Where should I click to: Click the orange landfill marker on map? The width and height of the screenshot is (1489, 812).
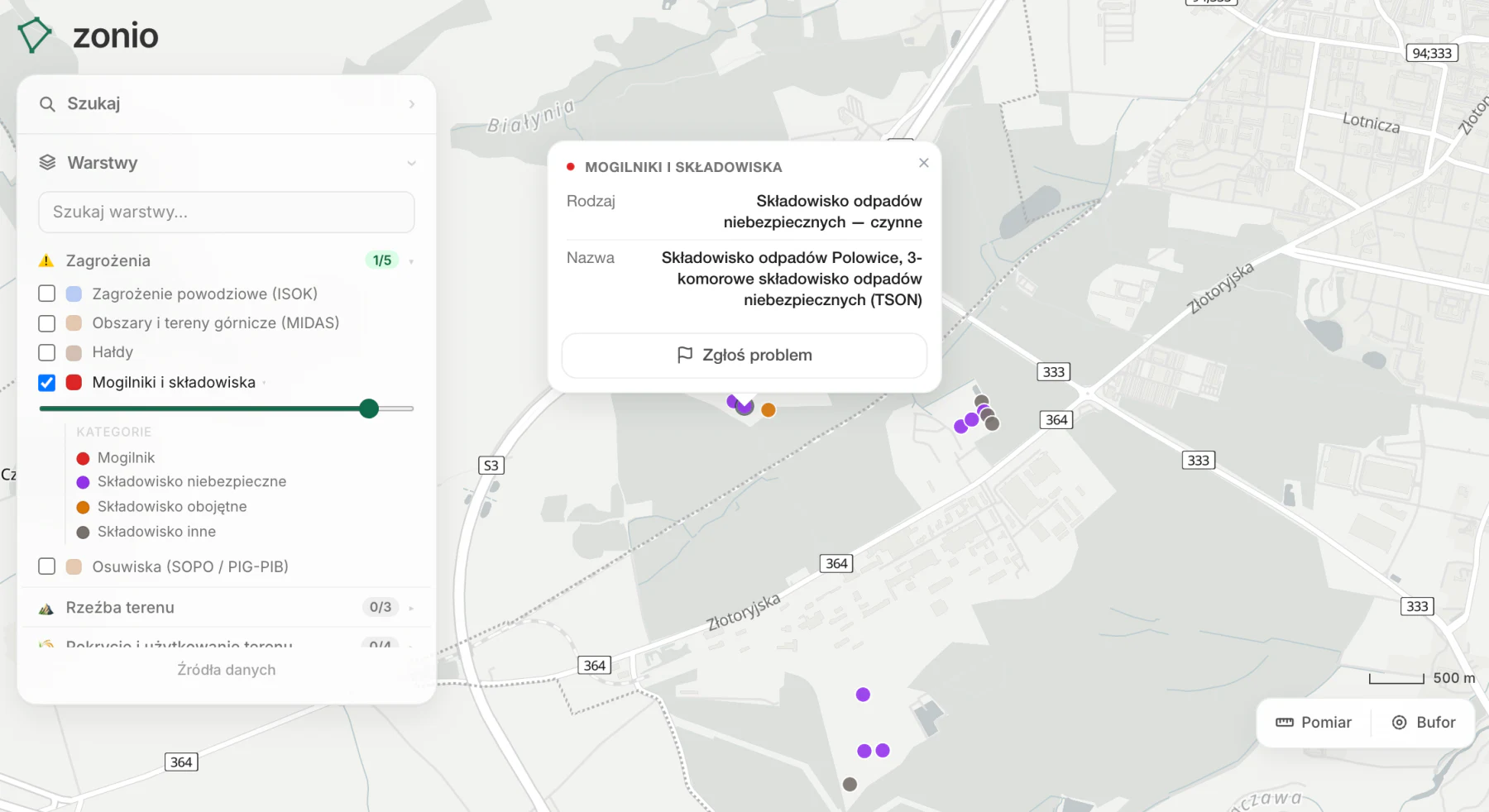point(768,410)
